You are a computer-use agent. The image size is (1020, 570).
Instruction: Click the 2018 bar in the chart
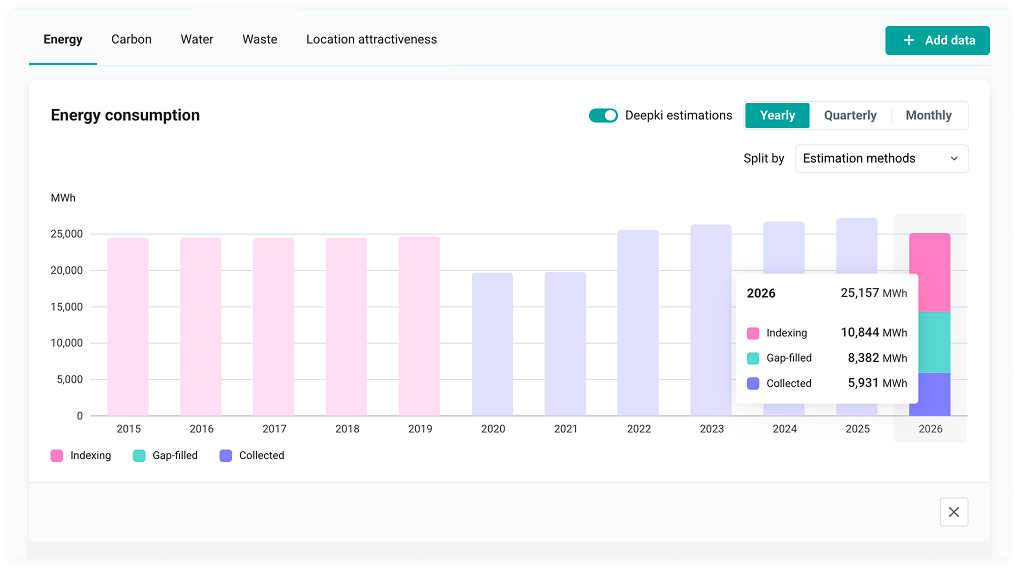(347, 327)
